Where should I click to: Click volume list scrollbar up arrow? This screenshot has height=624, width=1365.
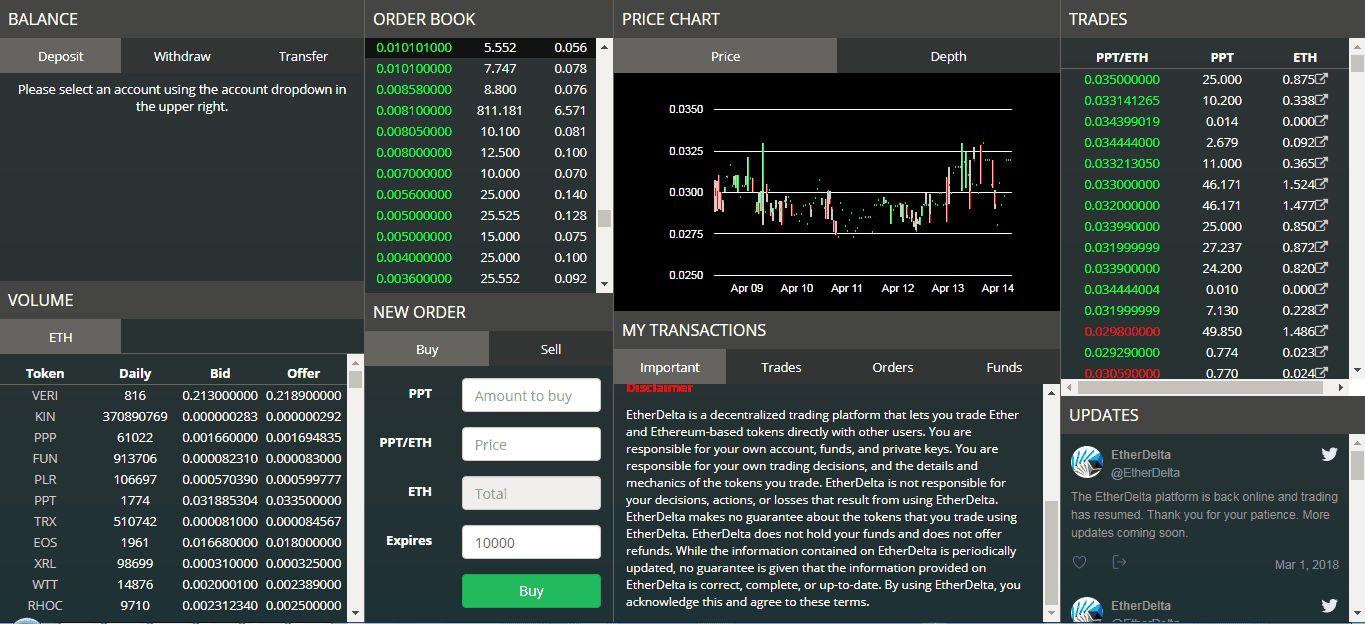click(355, 363)
